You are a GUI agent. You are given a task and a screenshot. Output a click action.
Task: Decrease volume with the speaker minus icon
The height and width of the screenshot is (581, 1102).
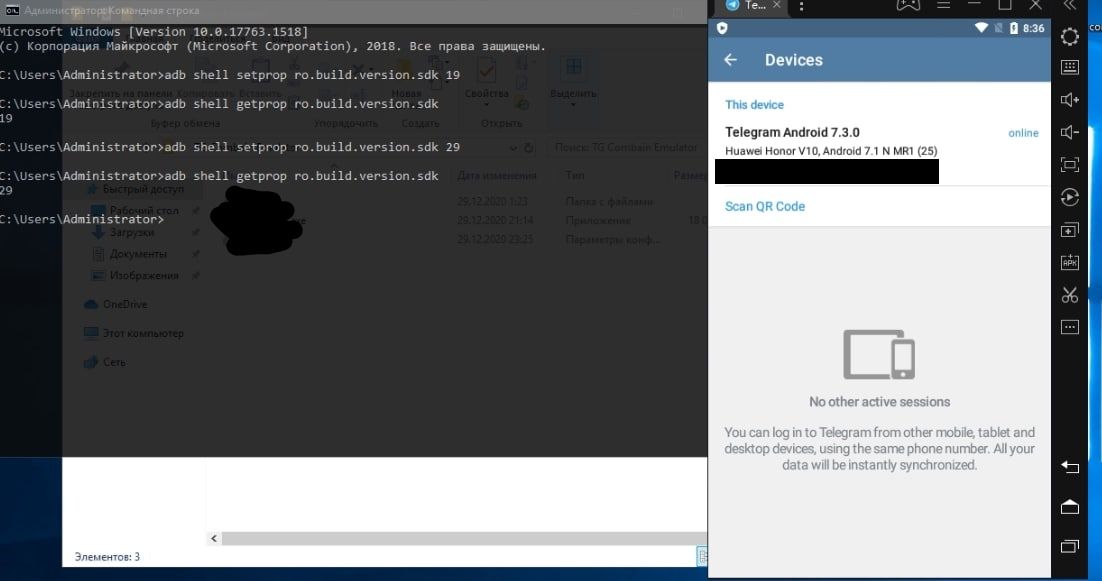pos(1070,132)
